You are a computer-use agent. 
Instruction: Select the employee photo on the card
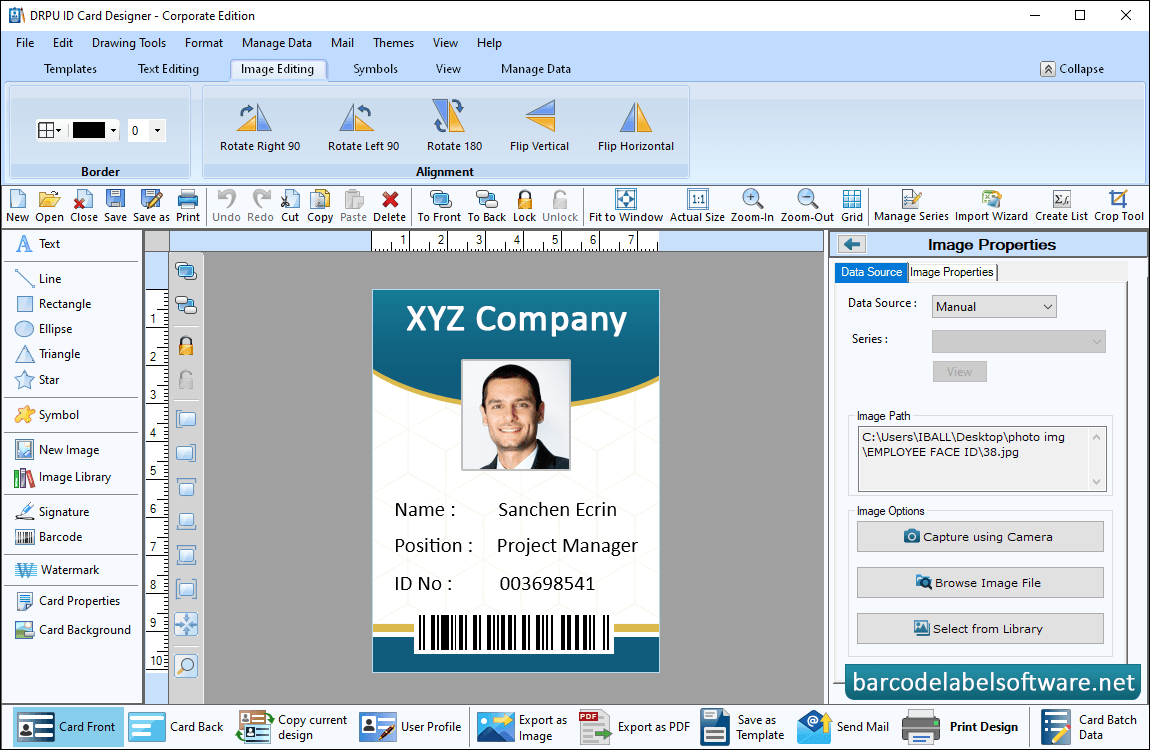click(516, 414)
